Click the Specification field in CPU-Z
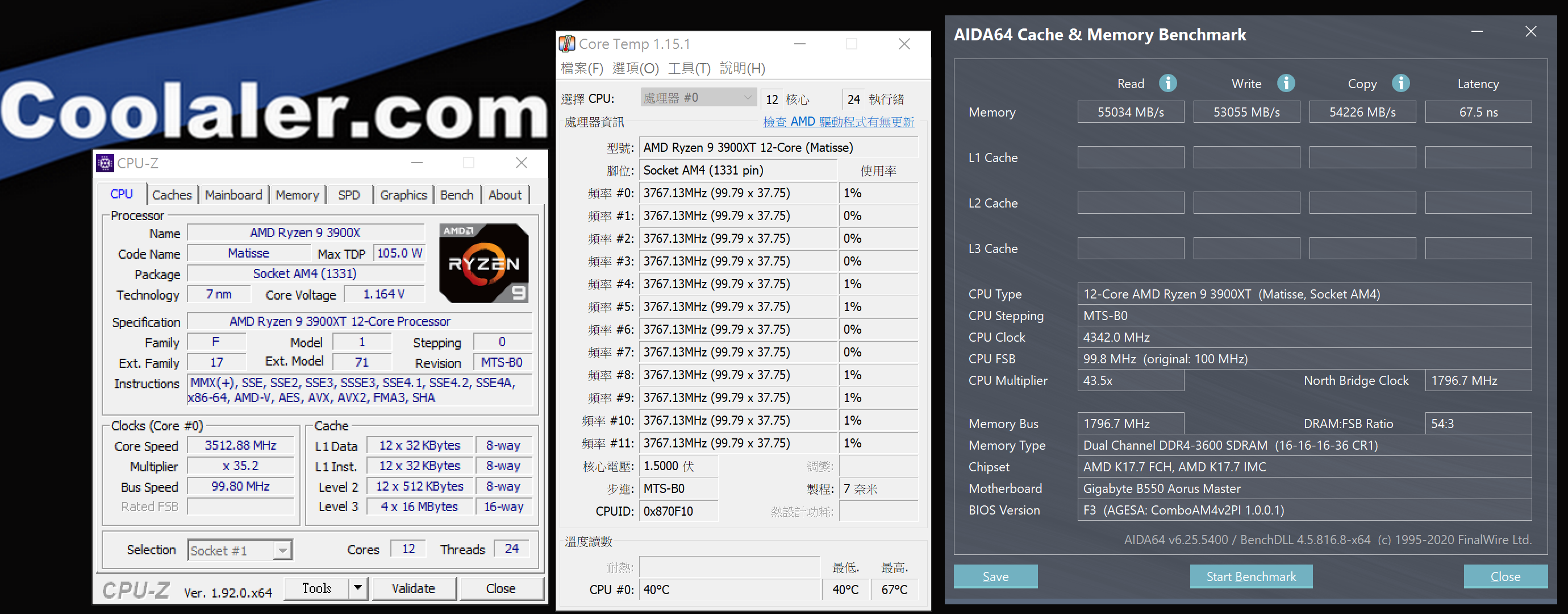The width and height of the screenshot is (1568, 614). [359, 321]
